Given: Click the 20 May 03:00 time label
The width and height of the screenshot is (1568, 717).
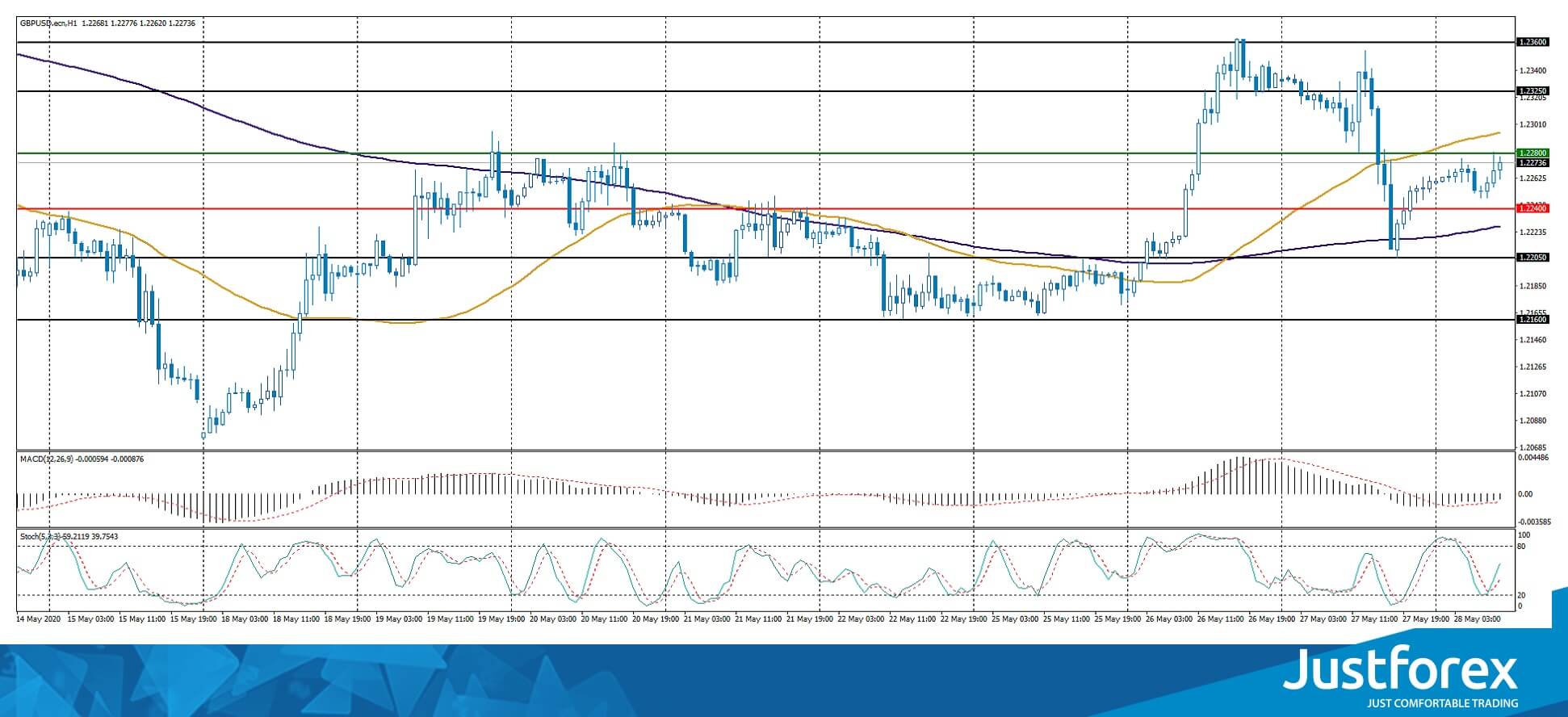Looking at the screenshot, I should point(553,618).
